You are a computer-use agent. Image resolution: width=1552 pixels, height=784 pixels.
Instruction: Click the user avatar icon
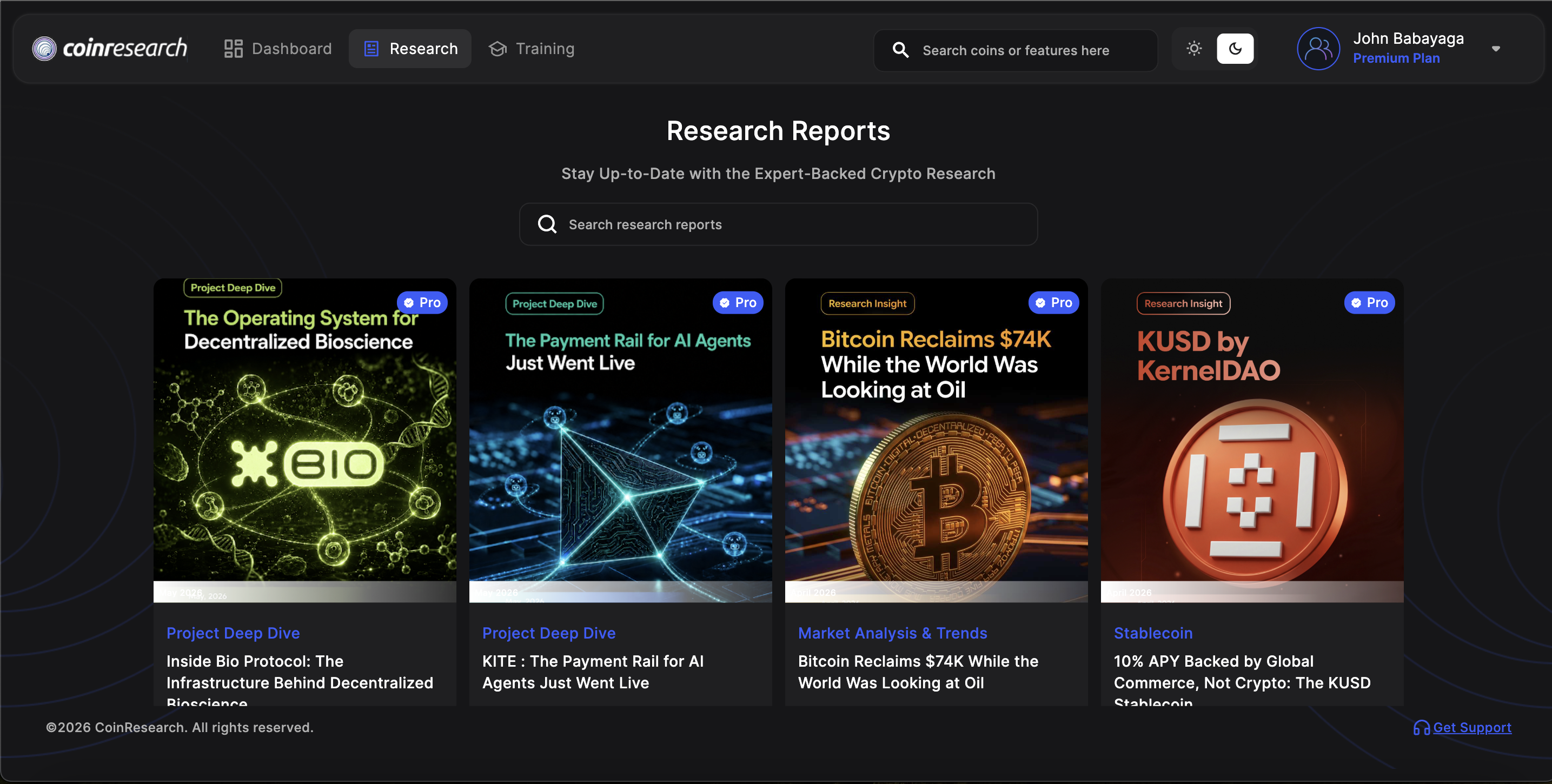[1318, 49]
